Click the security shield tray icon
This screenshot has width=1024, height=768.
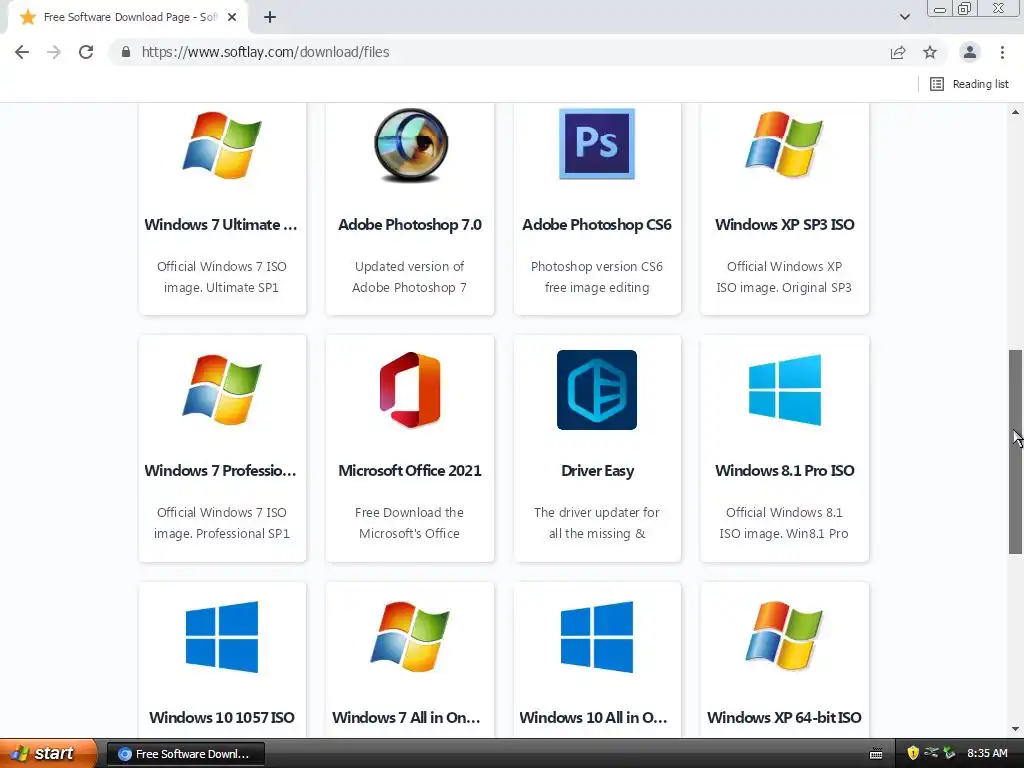click(x=913, y=753)
